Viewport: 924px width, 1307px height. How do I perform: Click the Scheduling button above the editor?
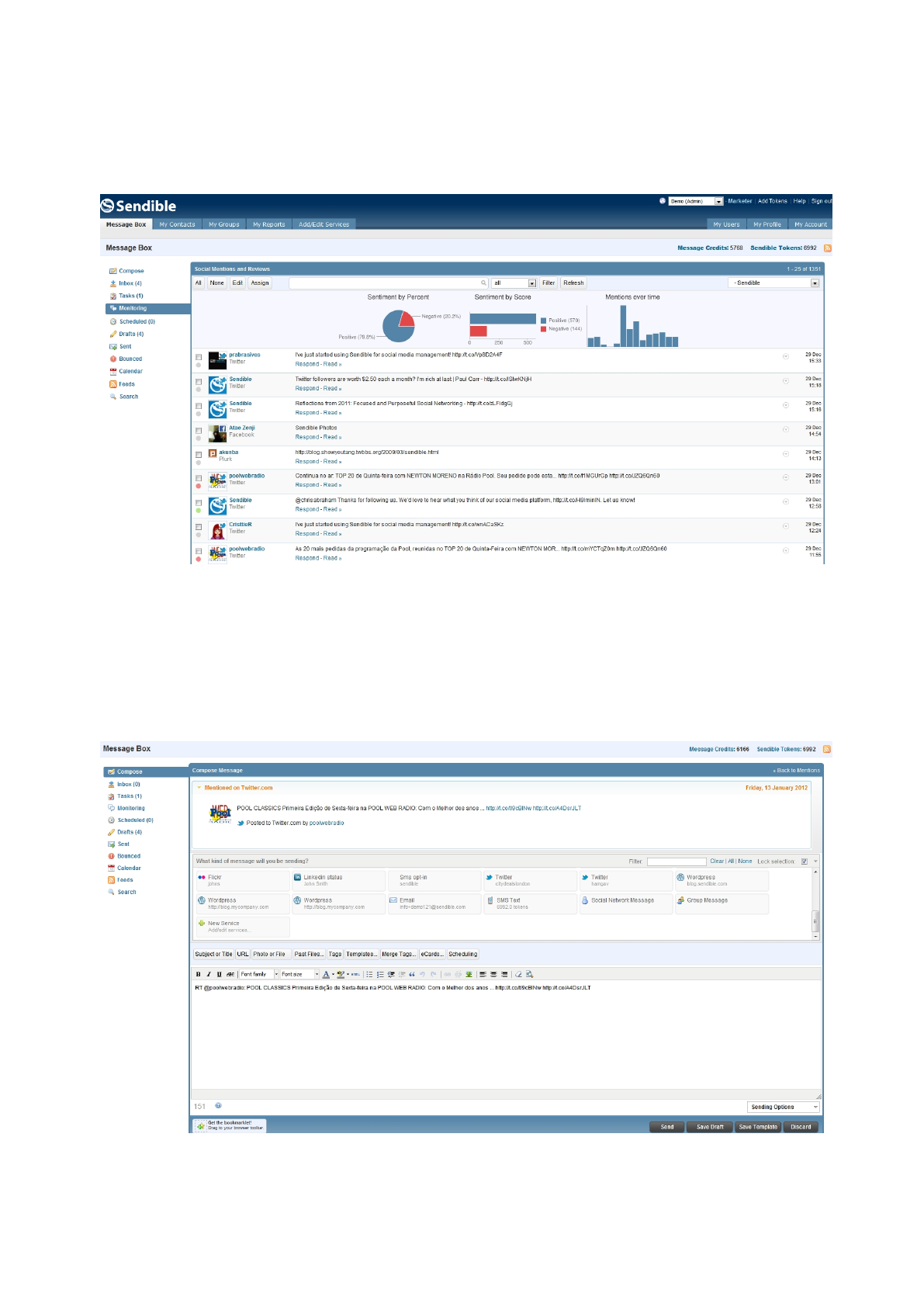pos(462,954)
